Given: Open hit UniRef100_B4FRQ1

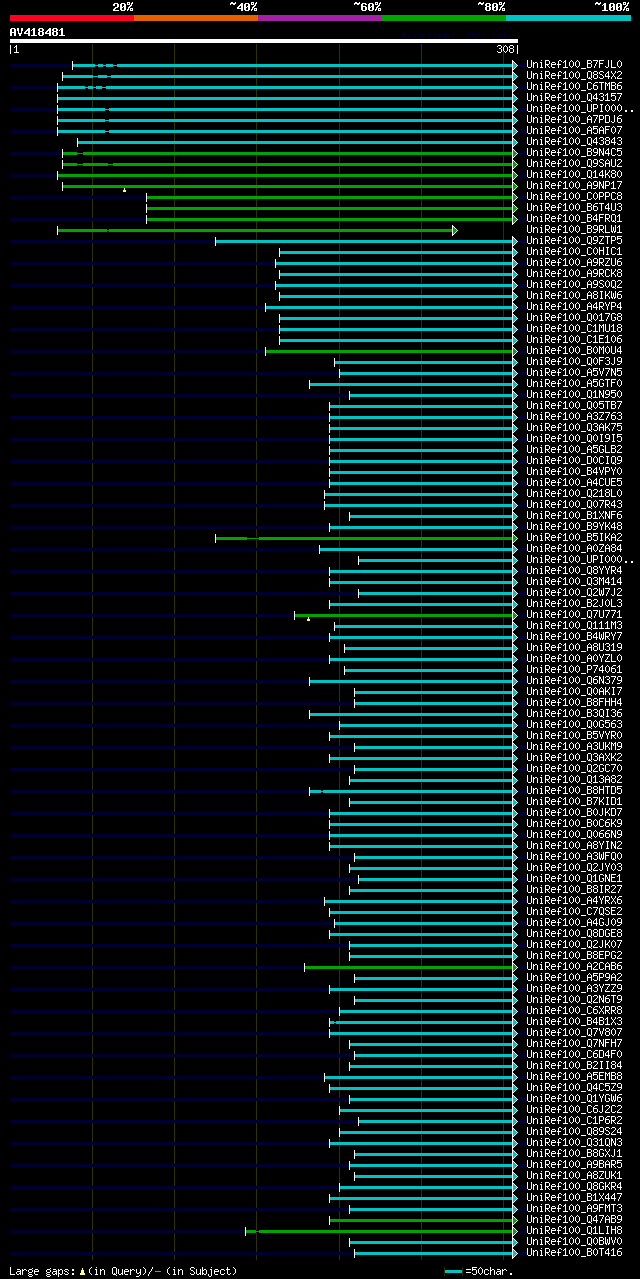Looking at the screenshot, I should point(574,219).
